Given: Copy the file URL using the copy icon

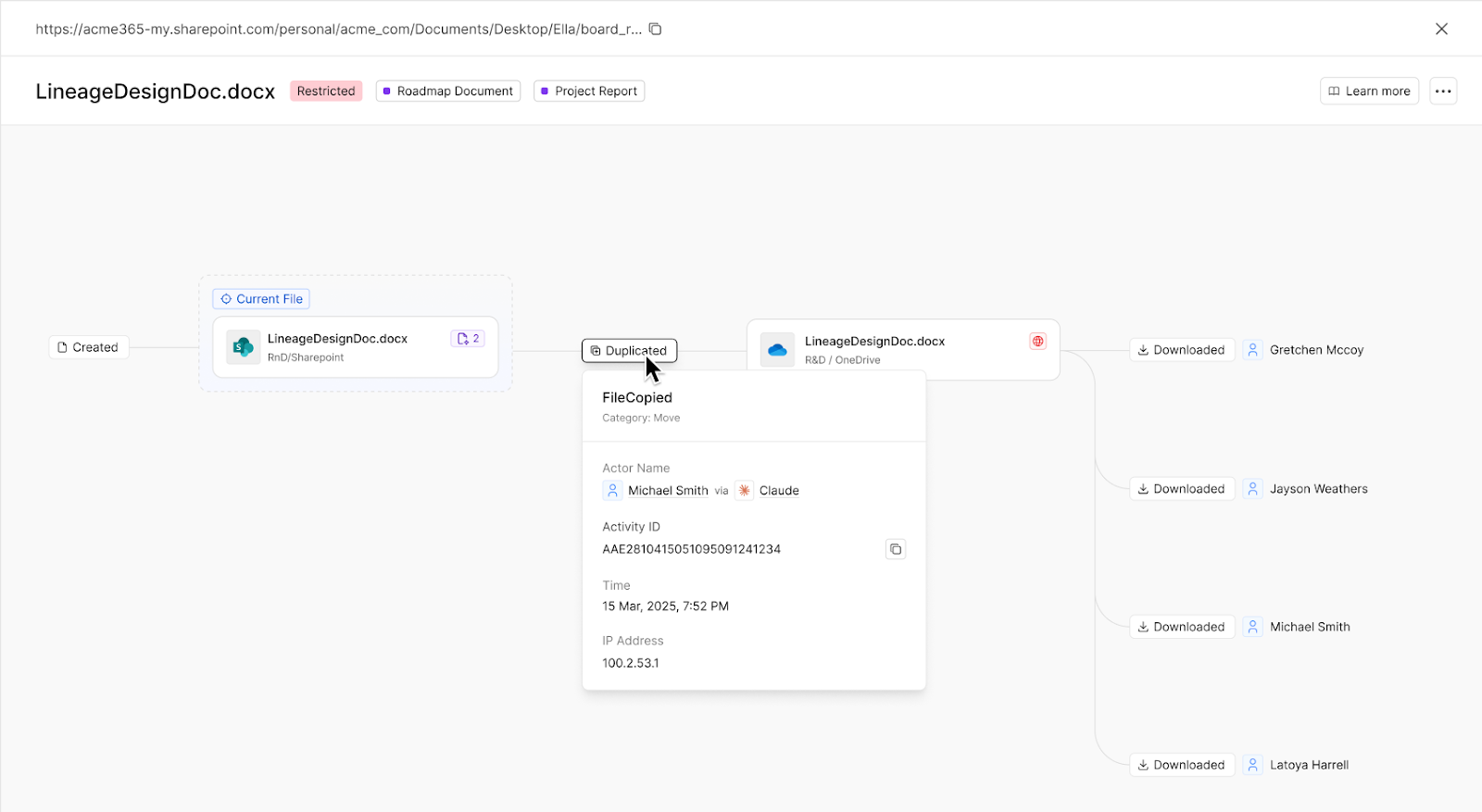Looking at the screenshot, I should [655, 29].
